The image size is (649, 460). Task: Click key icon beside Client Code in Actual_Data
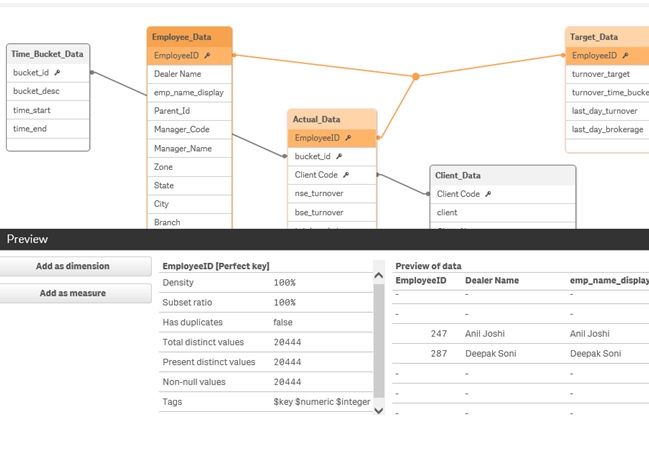(x=346, y=175)
